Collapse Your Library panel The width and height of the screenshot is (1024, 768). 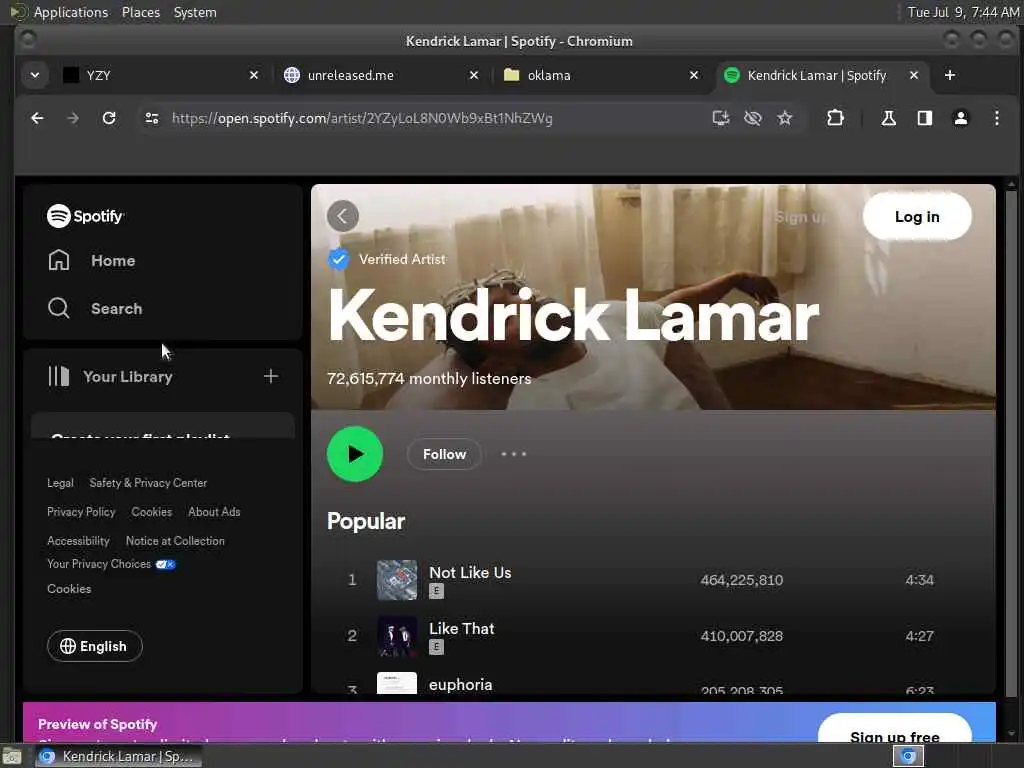point(110,377)
